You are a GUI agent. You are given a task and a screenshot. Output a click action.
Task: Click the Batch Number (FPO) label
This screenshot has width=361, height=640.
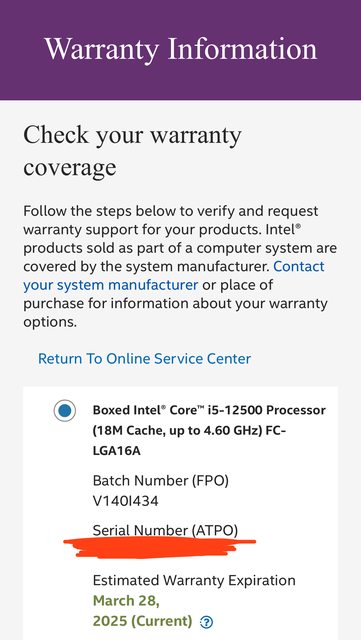160,480
